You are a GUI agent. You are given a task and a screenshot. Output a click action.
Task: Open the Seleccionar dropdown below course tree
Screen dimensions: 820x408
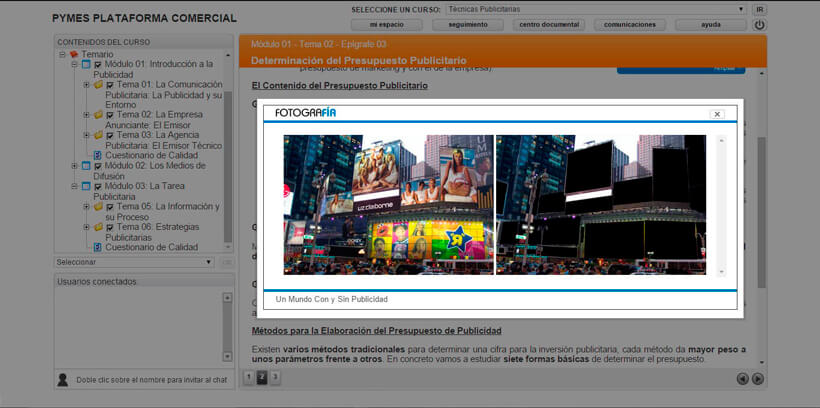134,262
